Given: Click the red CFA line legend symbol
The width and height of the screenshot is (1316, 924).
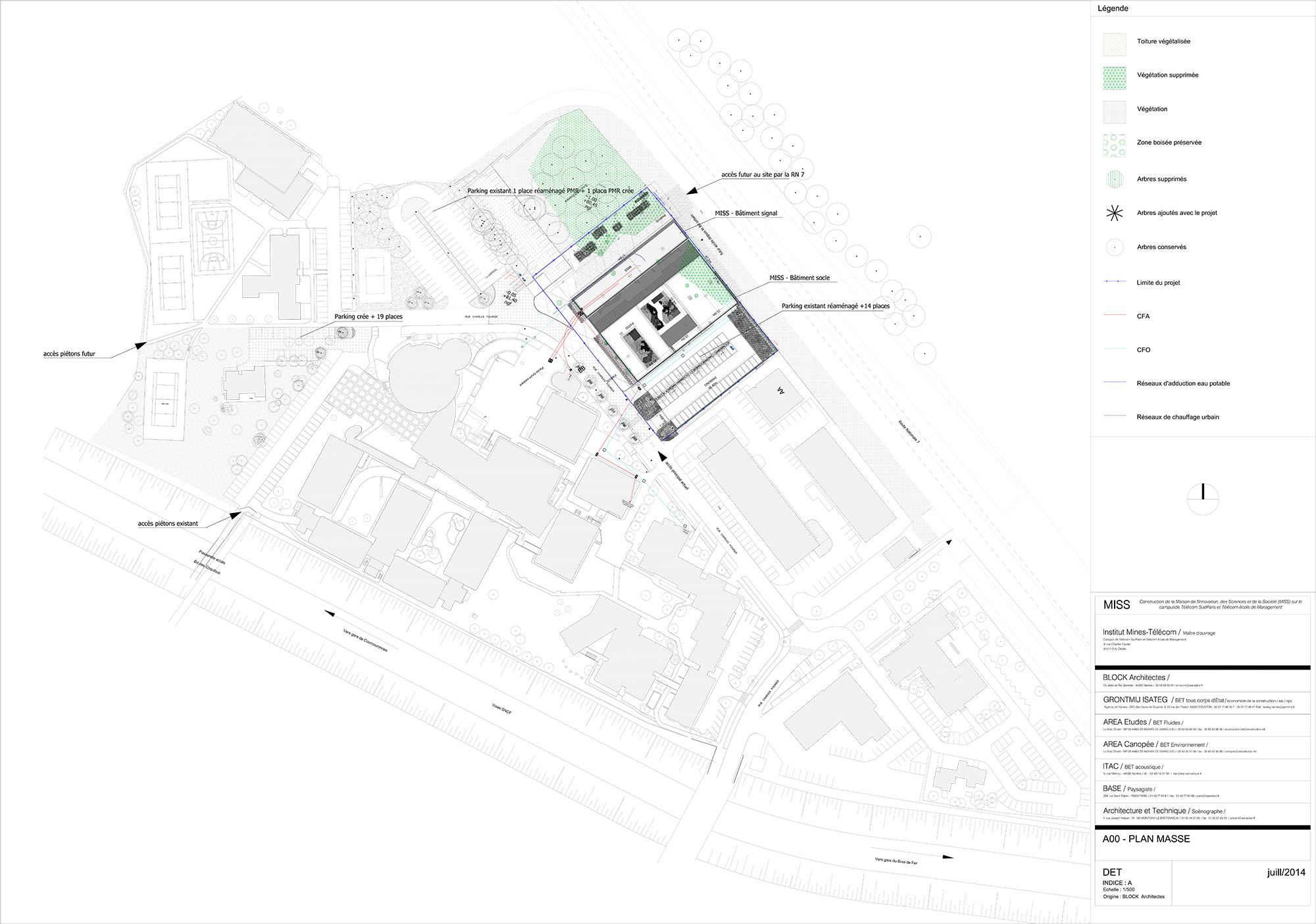Looking at the screenshot, I should pos(1115,316).
